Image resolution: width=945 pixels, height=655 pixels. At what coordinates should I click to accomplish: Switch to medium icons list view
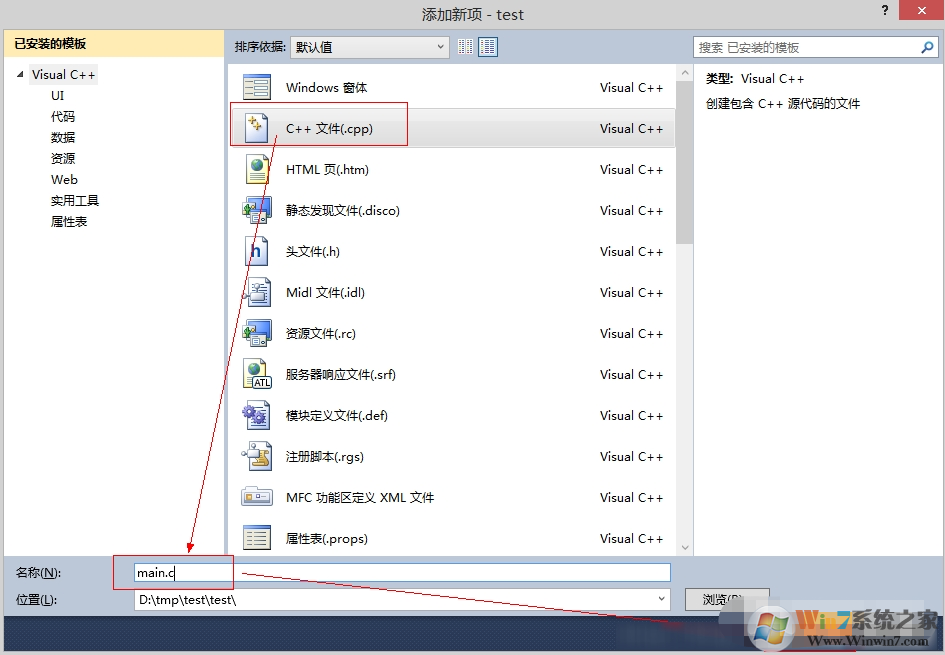click(x=488, y=46)
